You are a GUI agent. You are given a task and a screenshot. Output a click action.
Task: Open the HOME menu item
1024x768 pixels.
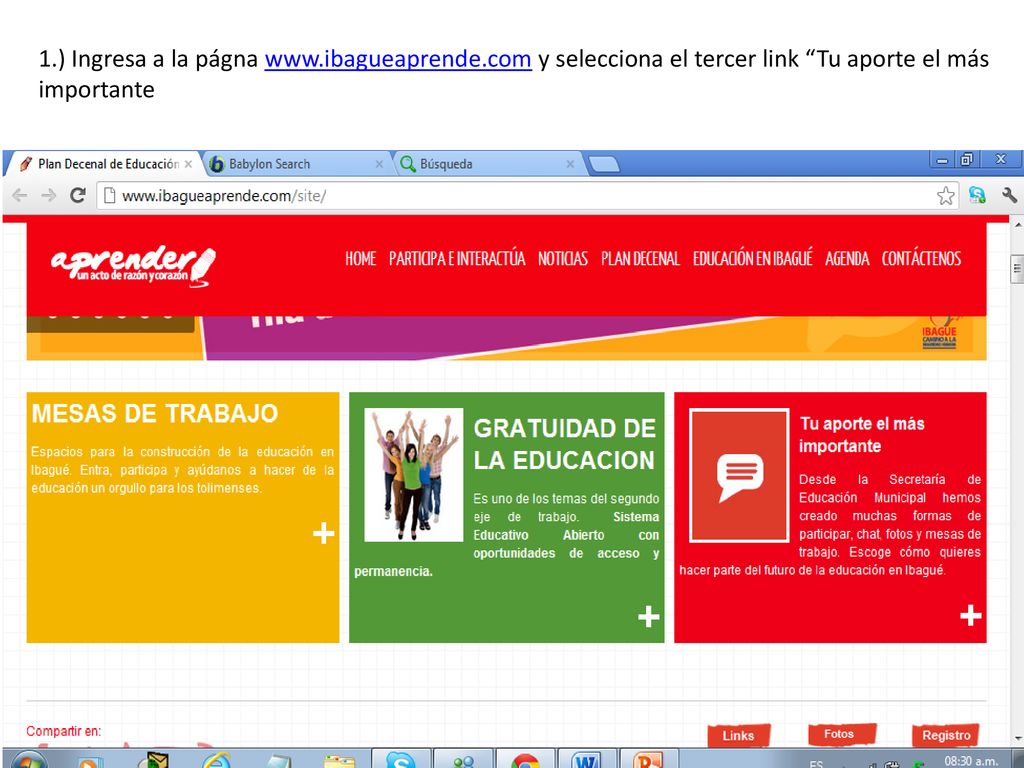360,259
